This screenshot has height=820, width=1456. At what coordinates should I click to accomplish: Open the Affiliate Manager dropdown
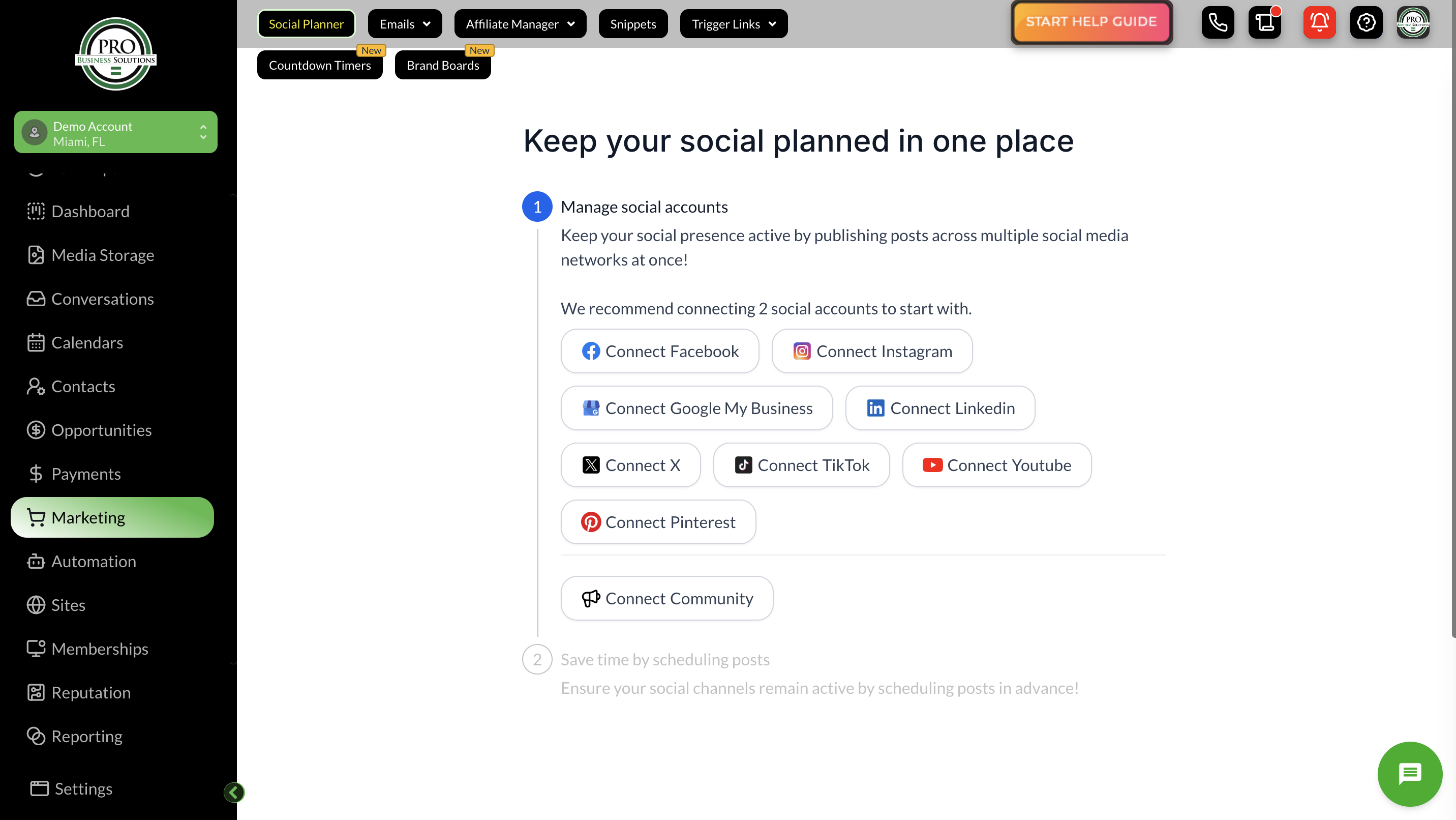pos(520,24)
